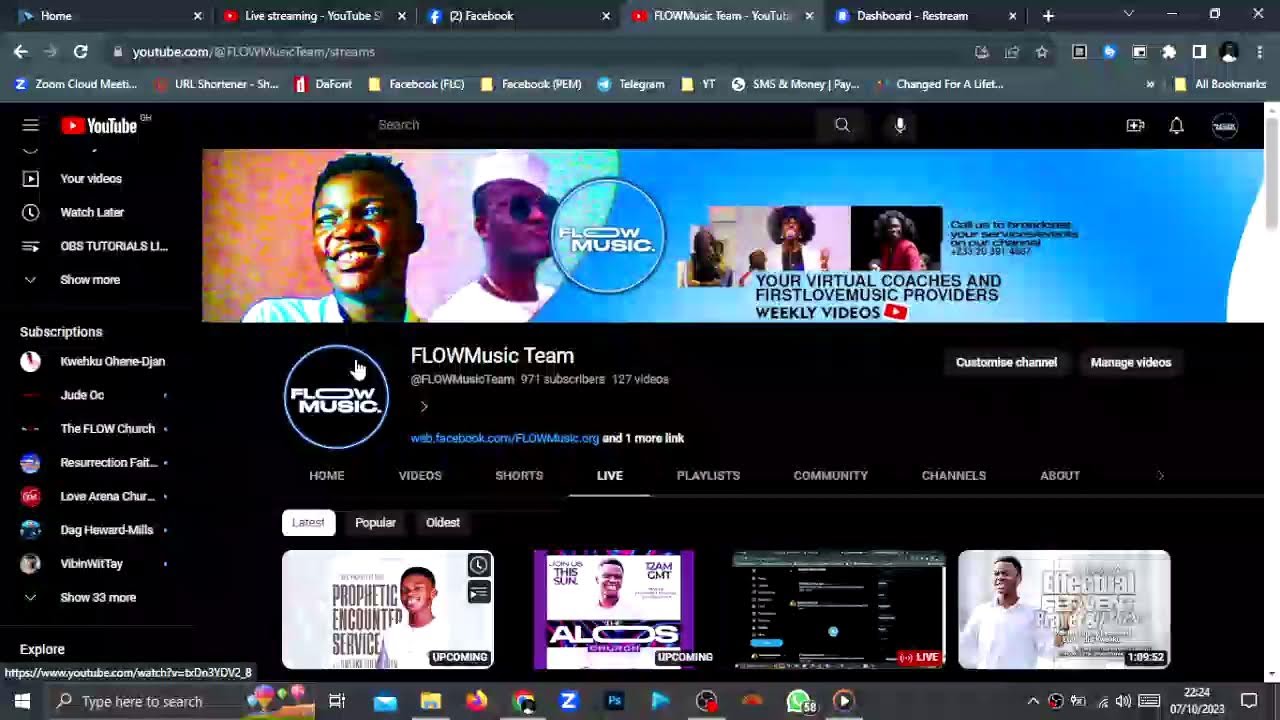Go back with browser back arrow
Viewport: 1280px width, 720px height.
click(21, 51)
